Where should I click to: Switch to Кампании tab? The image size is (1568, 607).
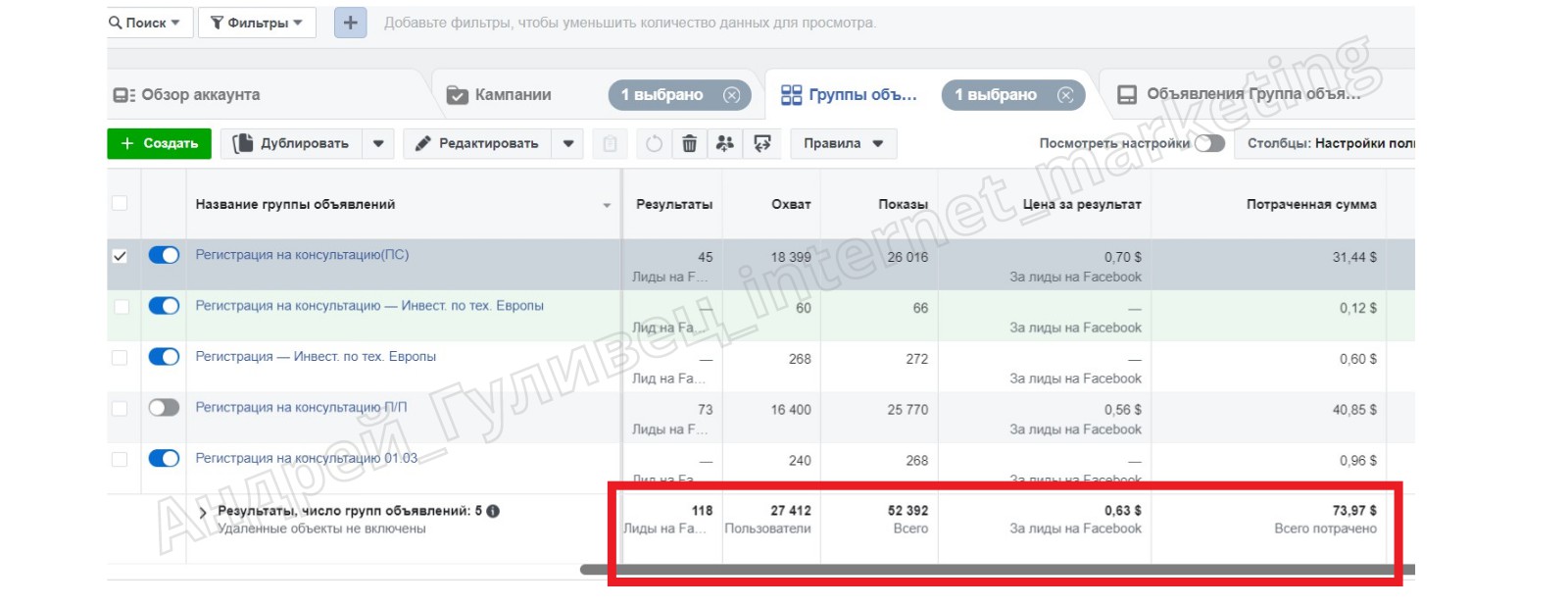click(x=500, y=95)
